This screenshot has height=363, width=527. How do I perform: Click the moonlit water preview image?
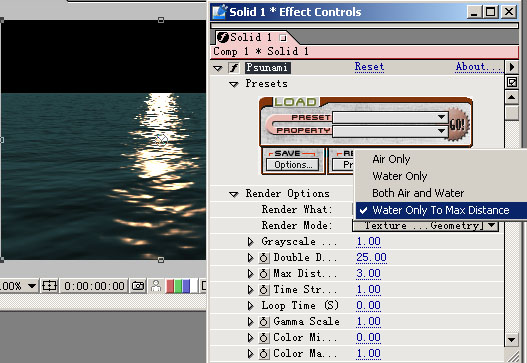coord(104,139)
